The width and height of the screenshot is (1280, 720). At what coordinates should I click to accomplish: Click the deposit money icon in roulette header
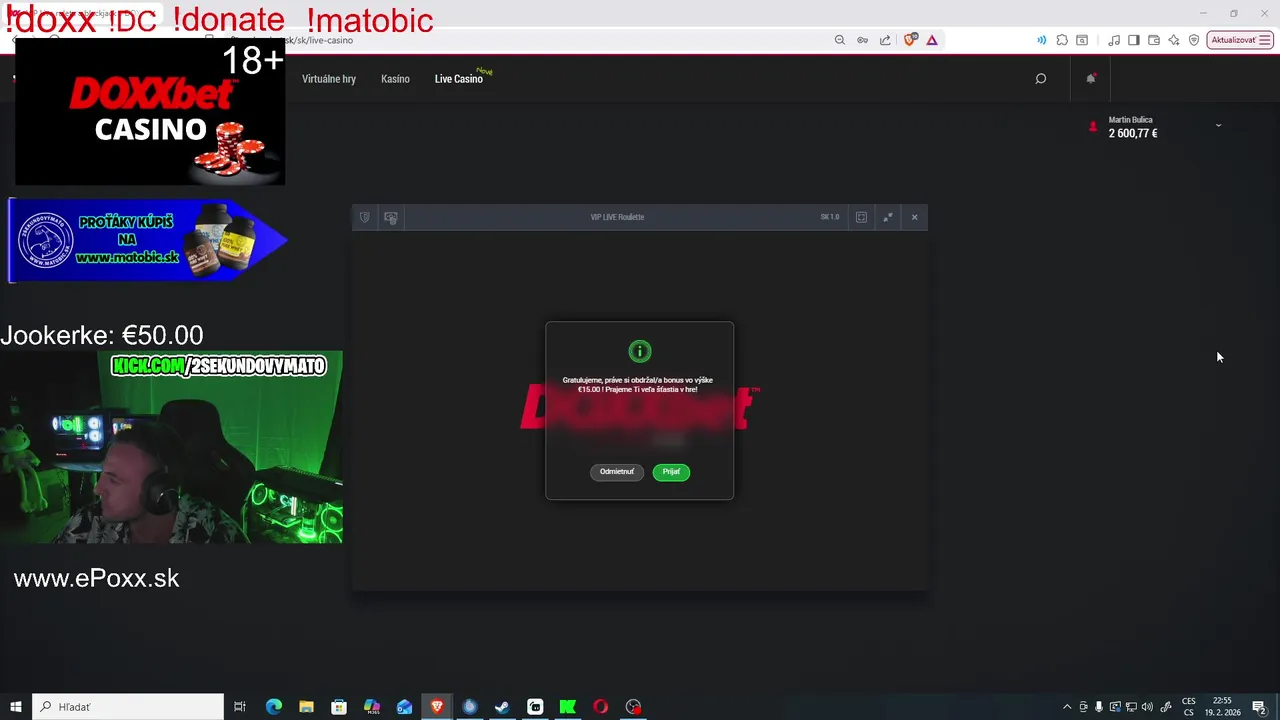391,217
